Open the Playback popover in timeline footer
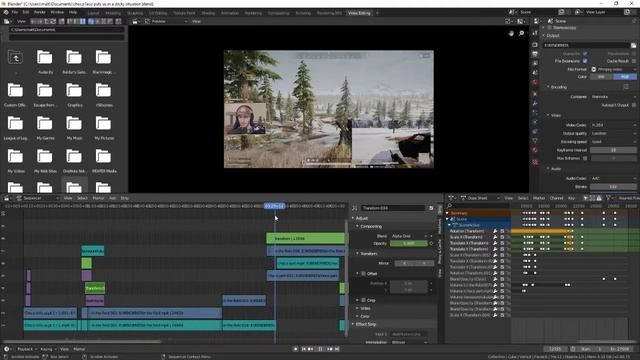Screen dimensions: 640x360 (x=27, y=349)
